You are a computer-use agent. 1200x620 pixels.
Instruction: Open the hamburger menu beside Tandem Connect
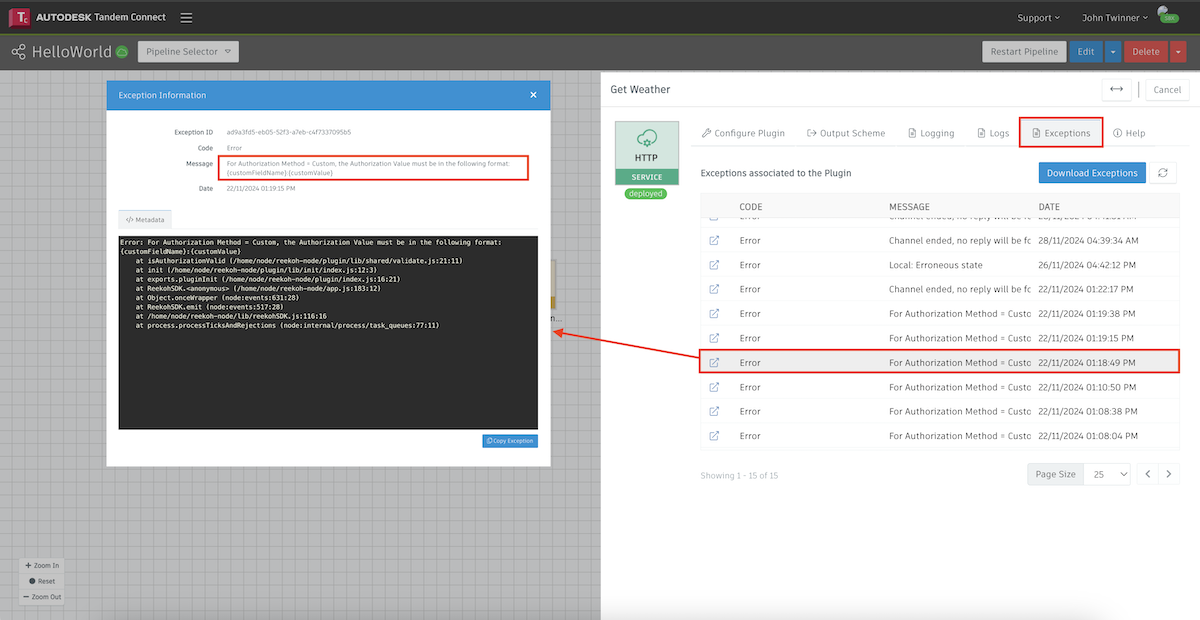(x=187, y=18)
